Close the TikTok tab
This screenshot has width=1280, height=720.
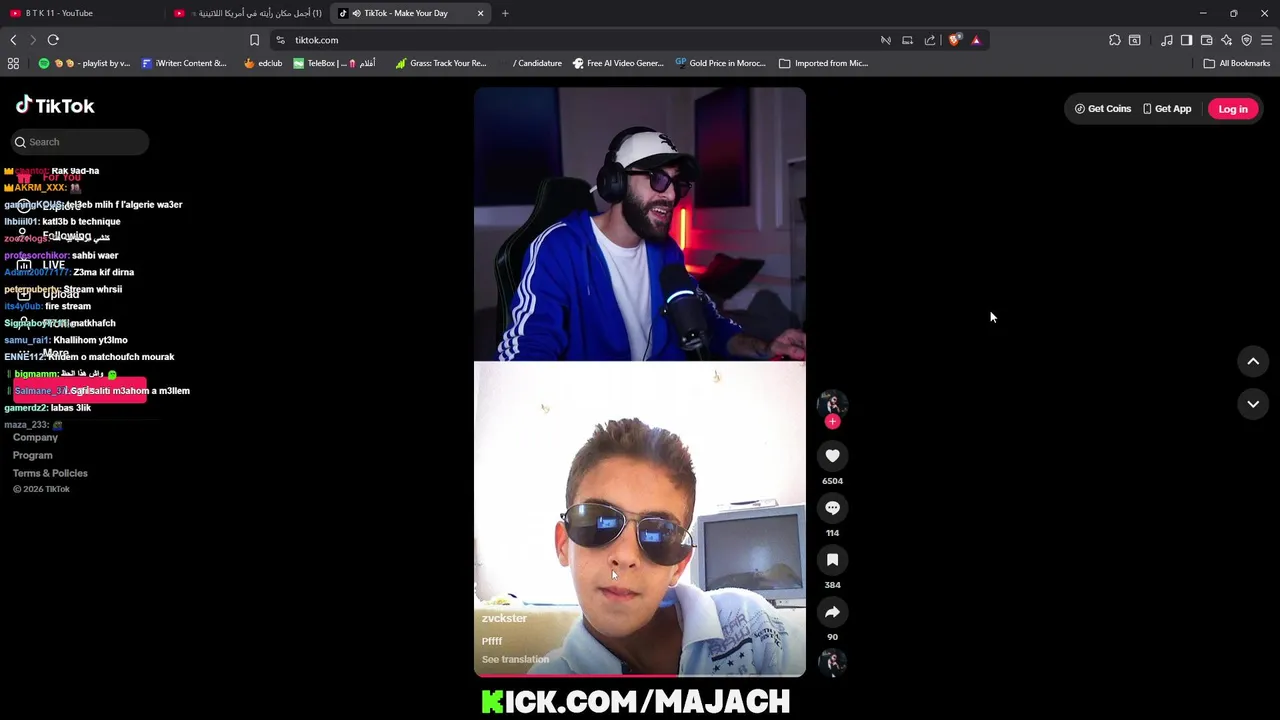coord(480,13)
